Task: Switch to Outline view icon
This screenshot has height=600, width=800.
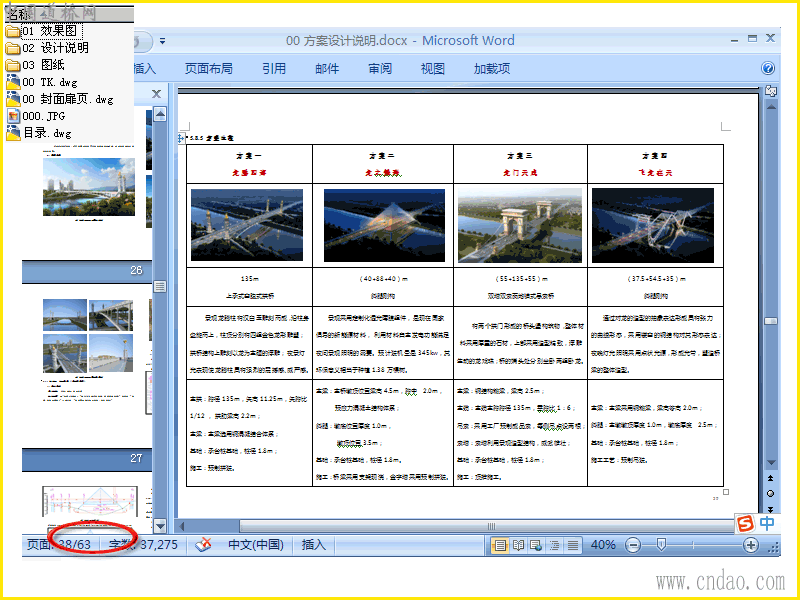Action: click(x=554, y=545)
